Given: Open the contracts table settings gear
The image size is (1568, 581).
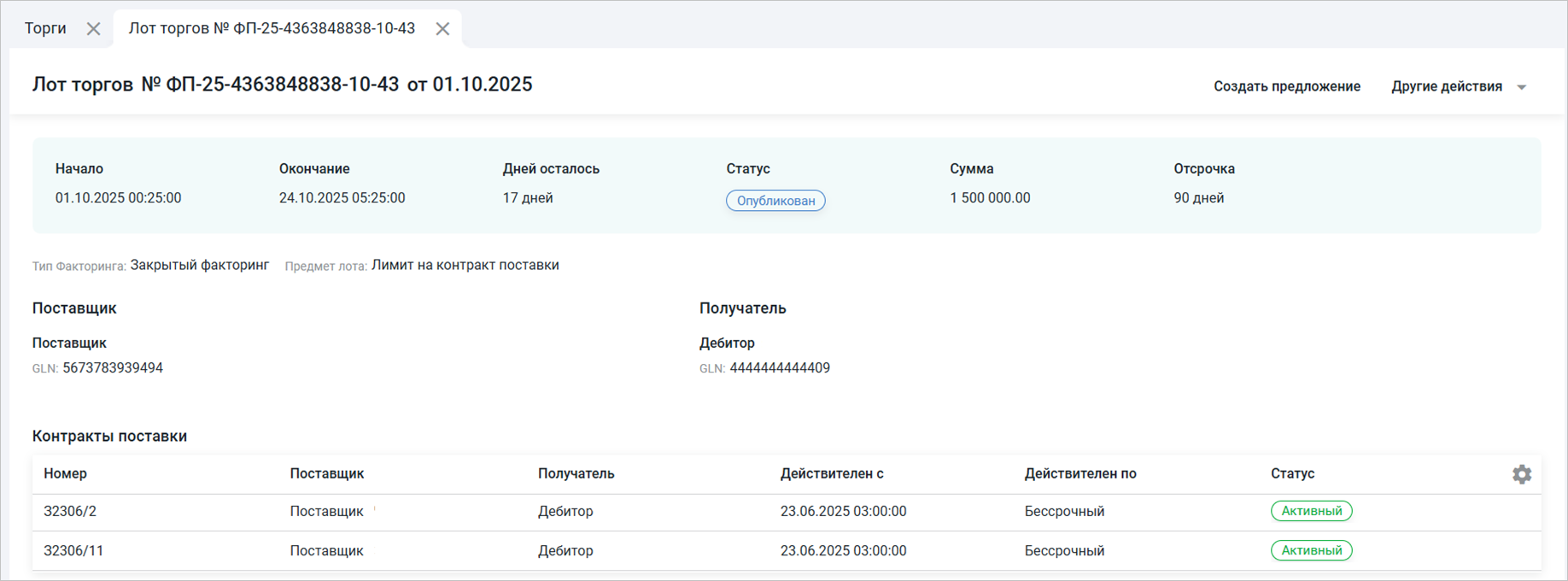Looking at the screenshot, I should (x=1521, y=474).
